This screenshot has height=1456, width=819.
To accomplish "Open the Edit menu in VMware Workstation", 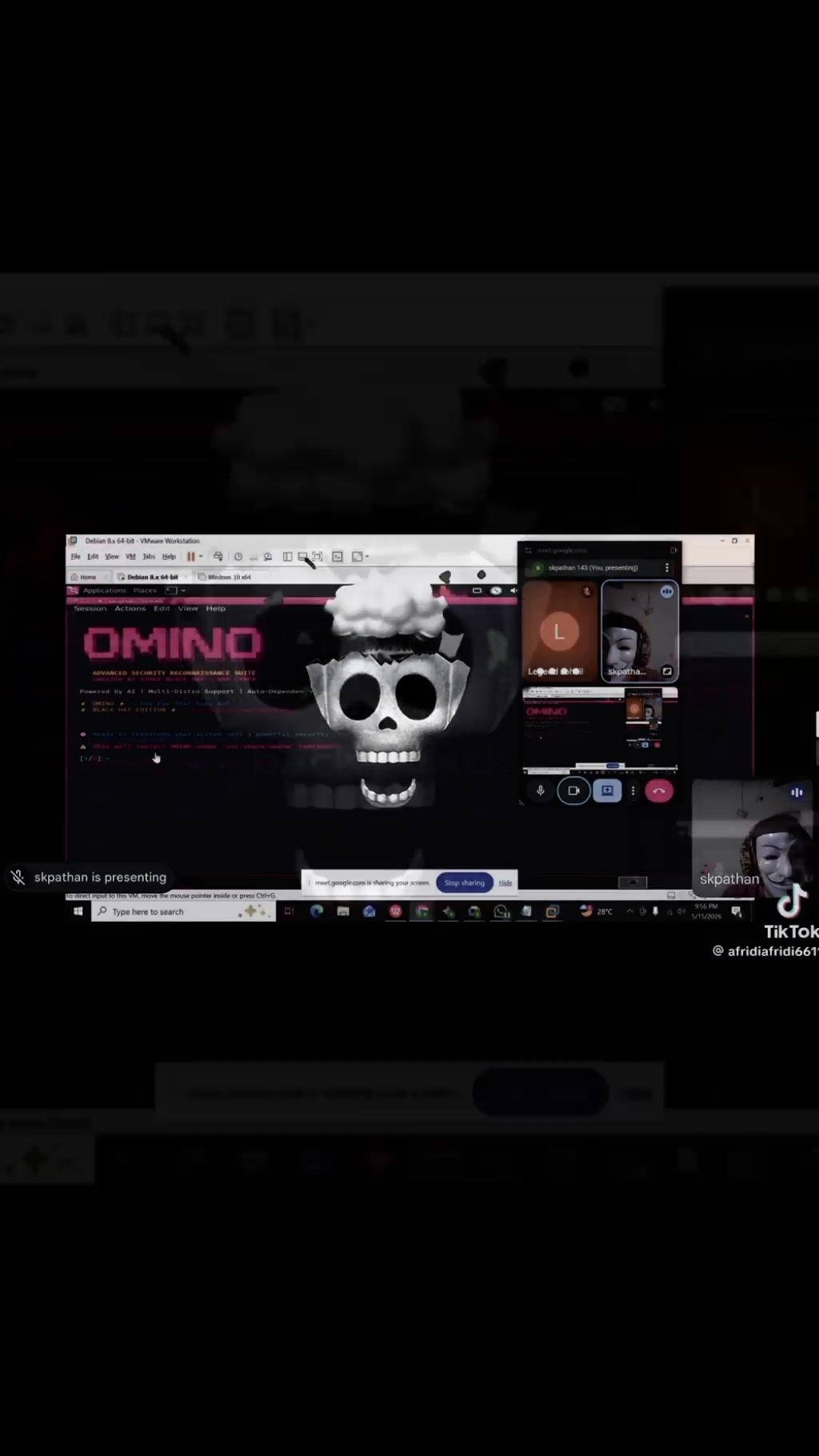I will [93, 557].
